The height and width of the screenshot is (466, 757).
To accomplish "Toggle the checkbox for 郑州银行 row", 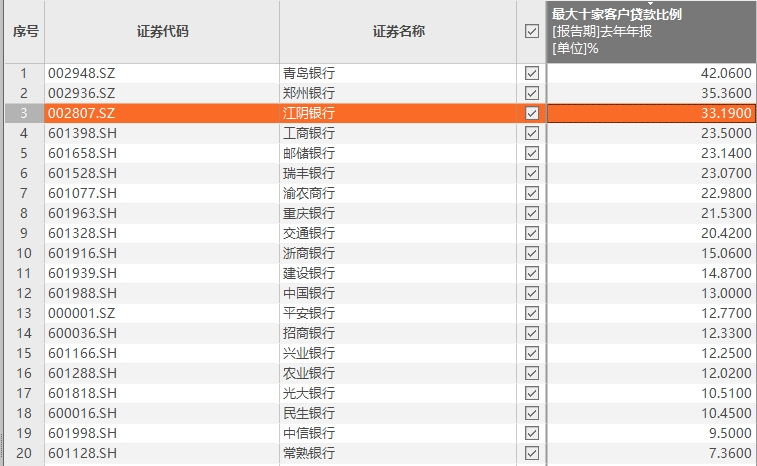I will (531, 93).
